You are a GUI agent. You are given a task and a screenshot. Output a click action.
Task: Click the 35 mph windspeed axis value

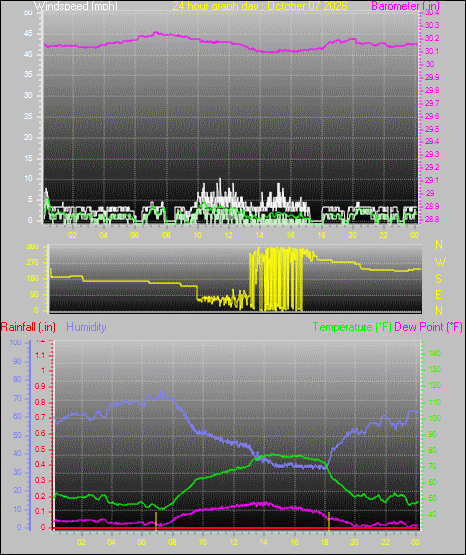[x=28, y=75]
